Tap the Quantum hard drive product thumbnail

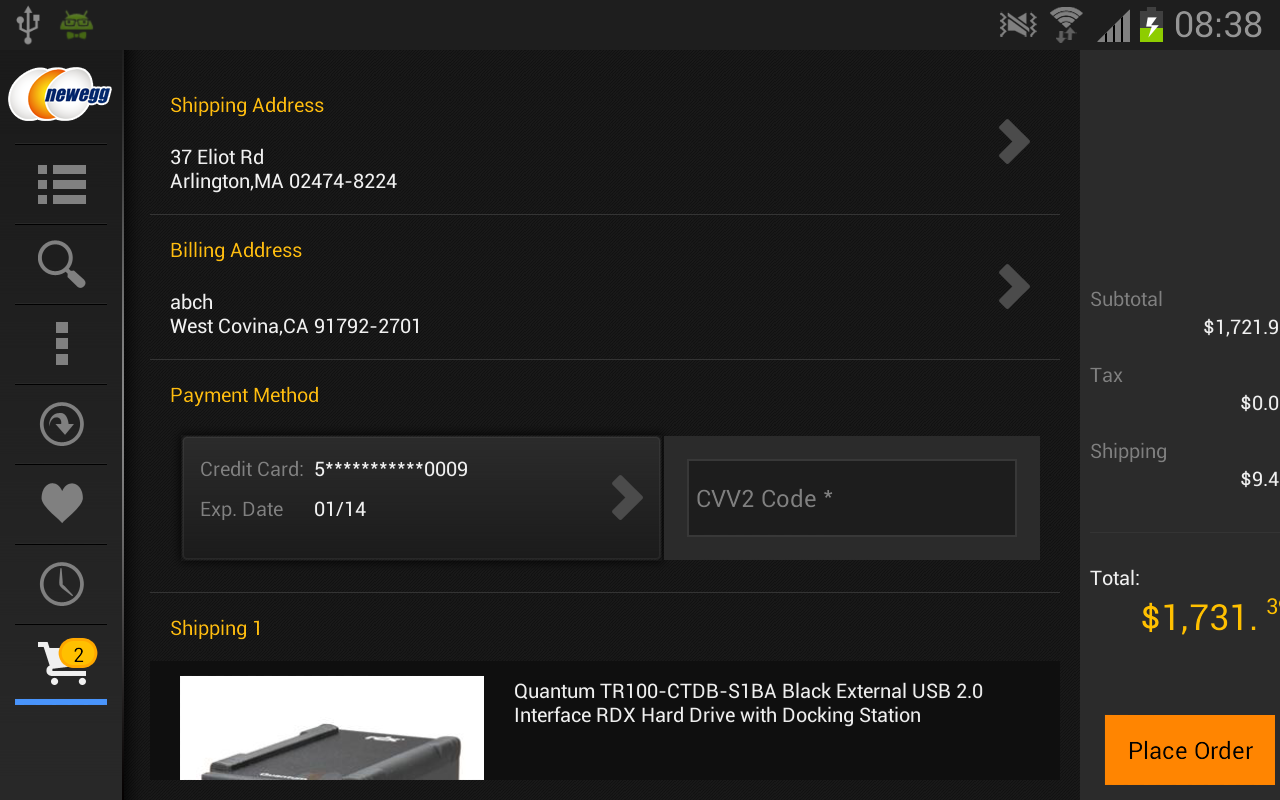tap(332, 728)
